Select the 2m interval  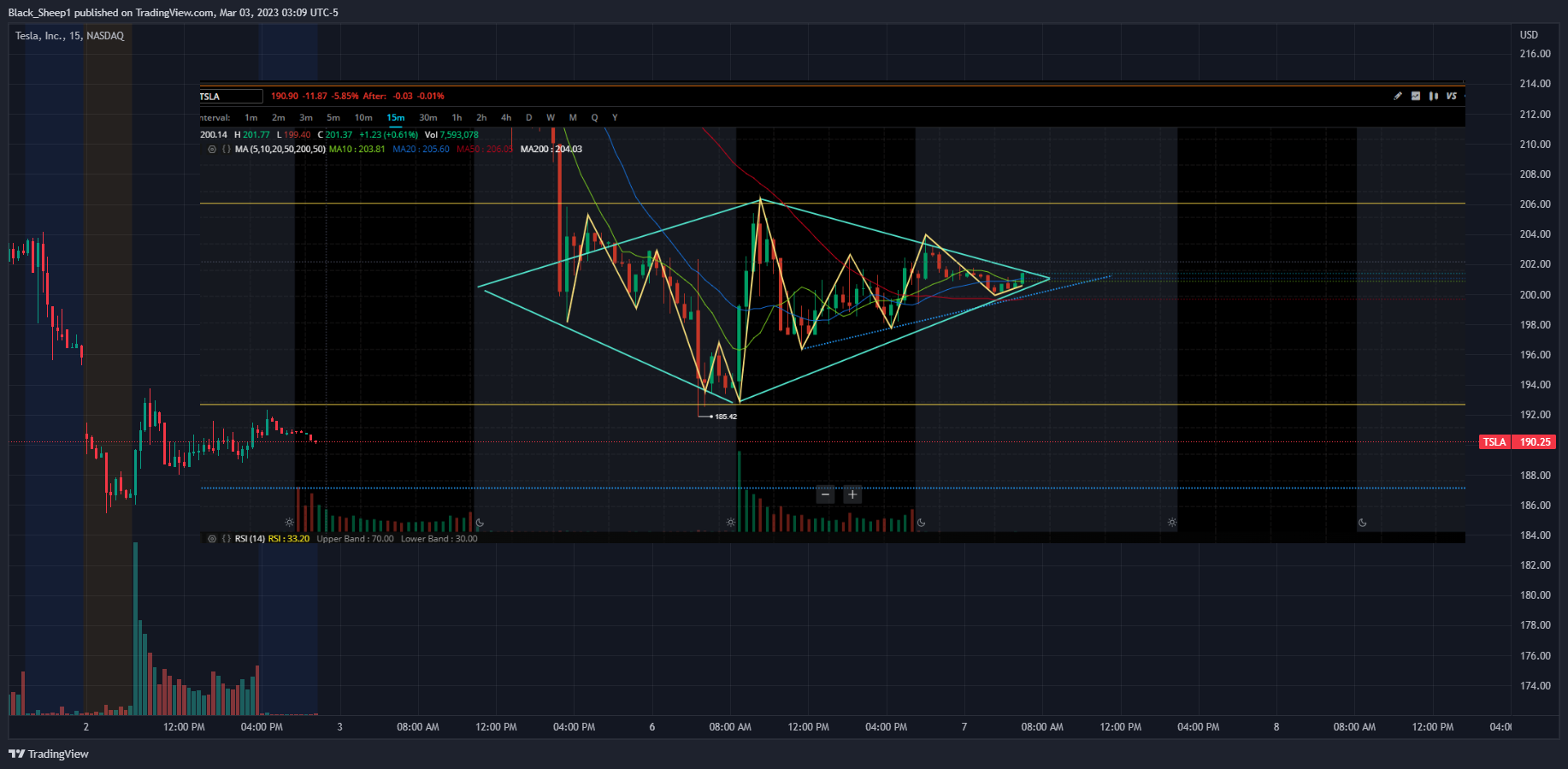pos(279,118)
